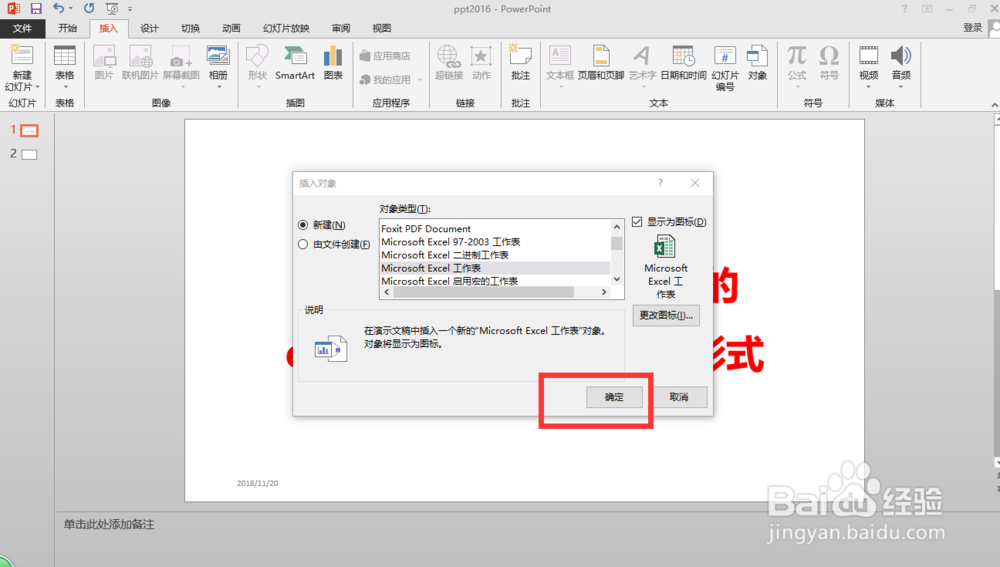Click the WordArt icon
Image resolution: width=1000 pixels, height=567 pixels.
tap(642, 56)
